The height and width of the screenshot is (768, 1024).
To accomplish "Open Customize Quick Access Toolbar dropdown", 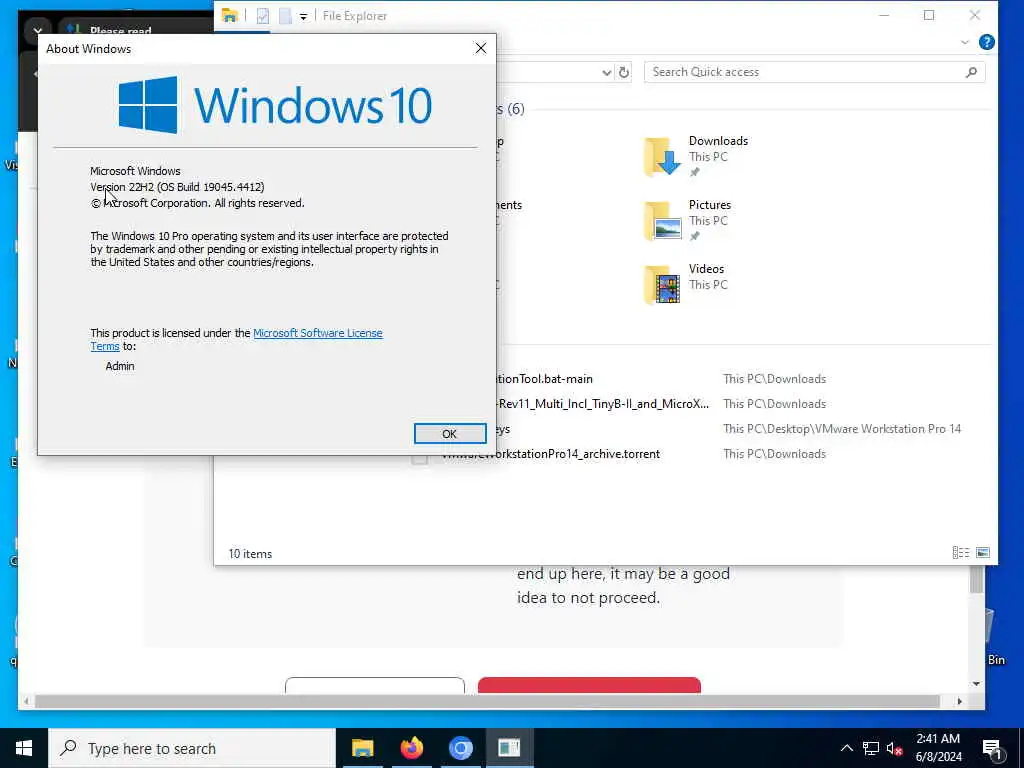I will 303,16.
